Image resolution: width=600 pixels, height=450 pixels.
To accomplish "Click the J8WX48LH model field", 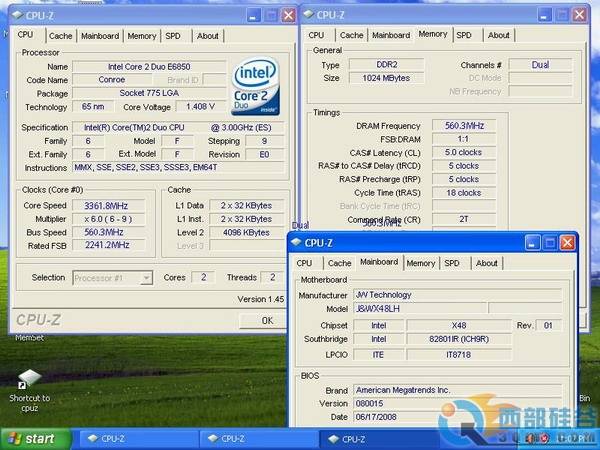I will click(x=420, y=308).
